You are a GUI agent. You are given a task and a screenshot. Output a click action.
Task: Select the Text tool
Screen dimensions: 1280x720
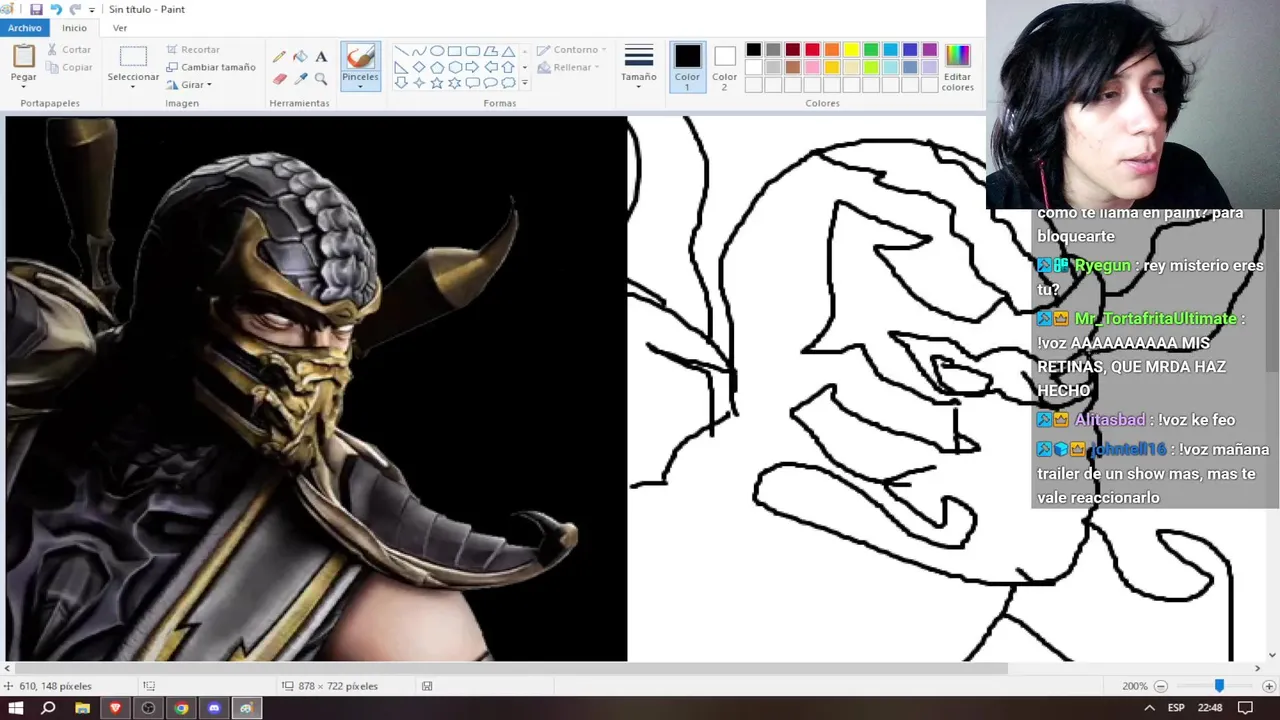[321, 57]
